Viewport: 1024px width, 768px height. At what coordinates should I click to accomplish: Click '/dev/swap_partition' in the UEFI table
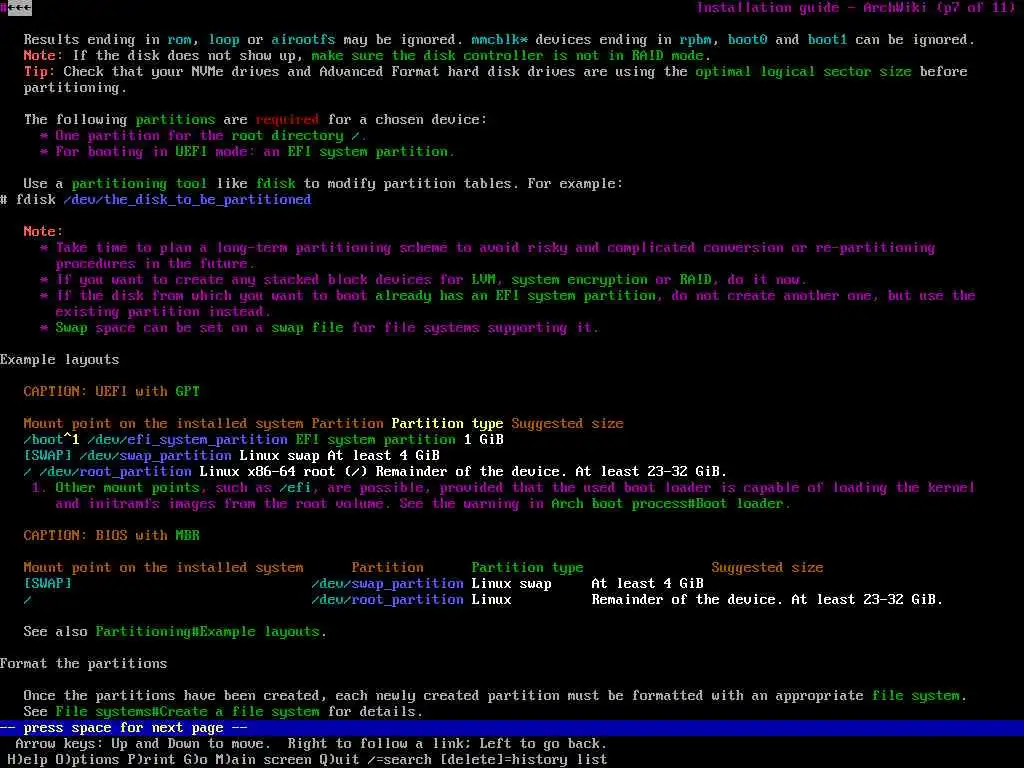coord(155,456)
